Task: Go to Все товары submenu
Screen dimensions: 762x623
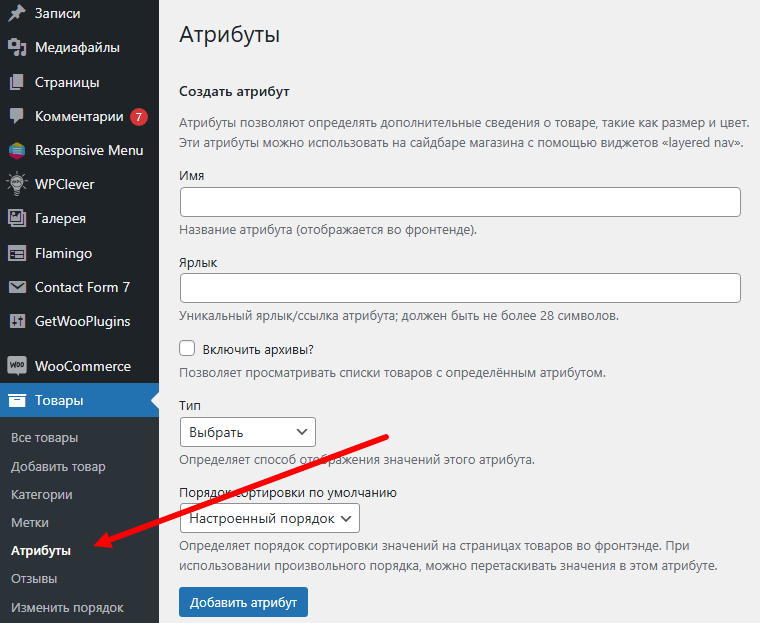Action: tap(45, 437)
